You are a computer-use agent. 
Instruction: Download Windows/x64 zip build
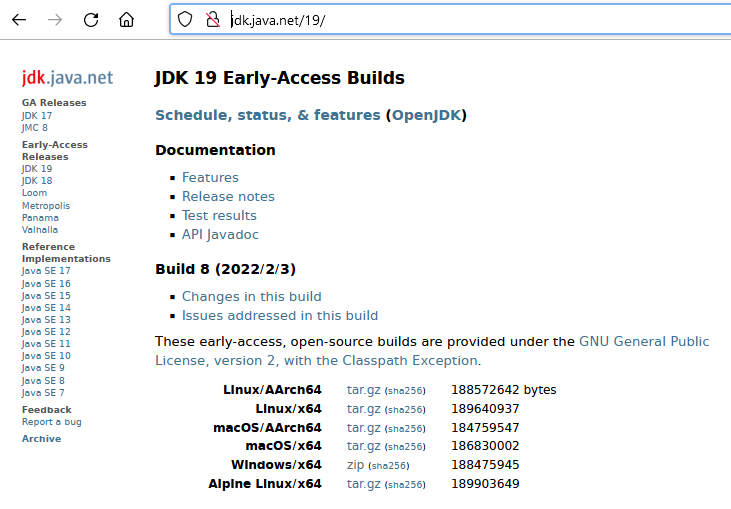coord(355,465)
